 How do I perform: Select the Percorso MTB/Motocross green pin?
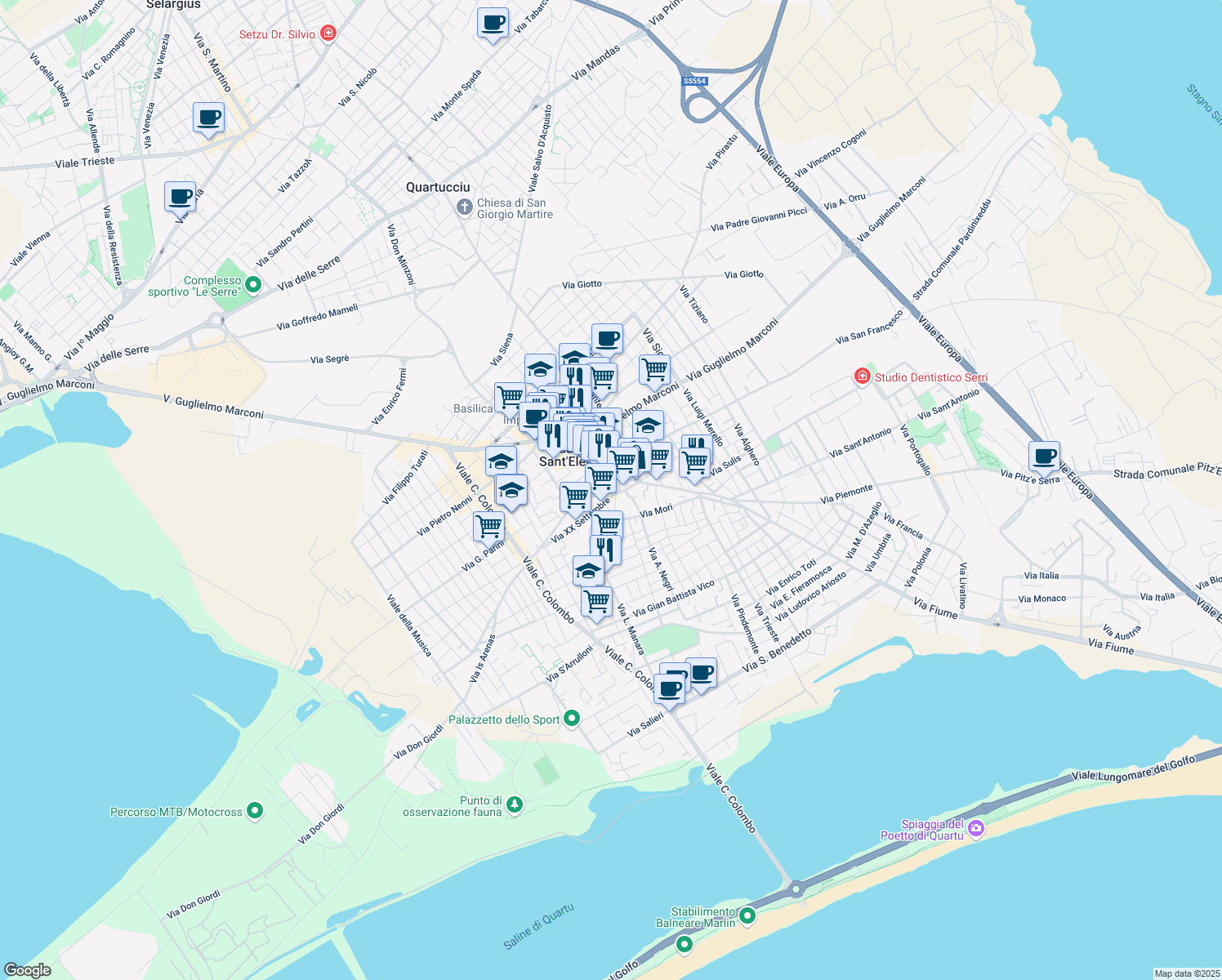pyautogui.click(x=255, y=811)
